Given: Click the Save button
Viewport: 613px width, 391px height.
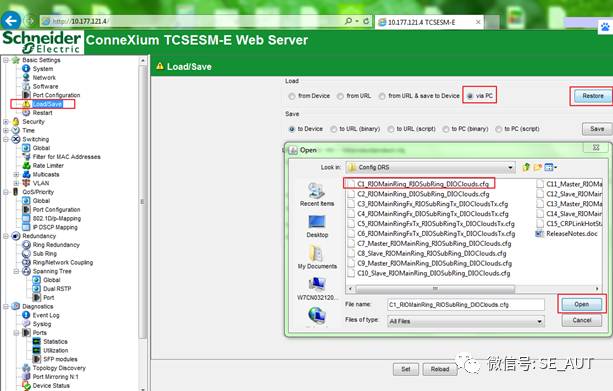Looking at the screenshot, I should pyautogui.click(x=597, y=129).
